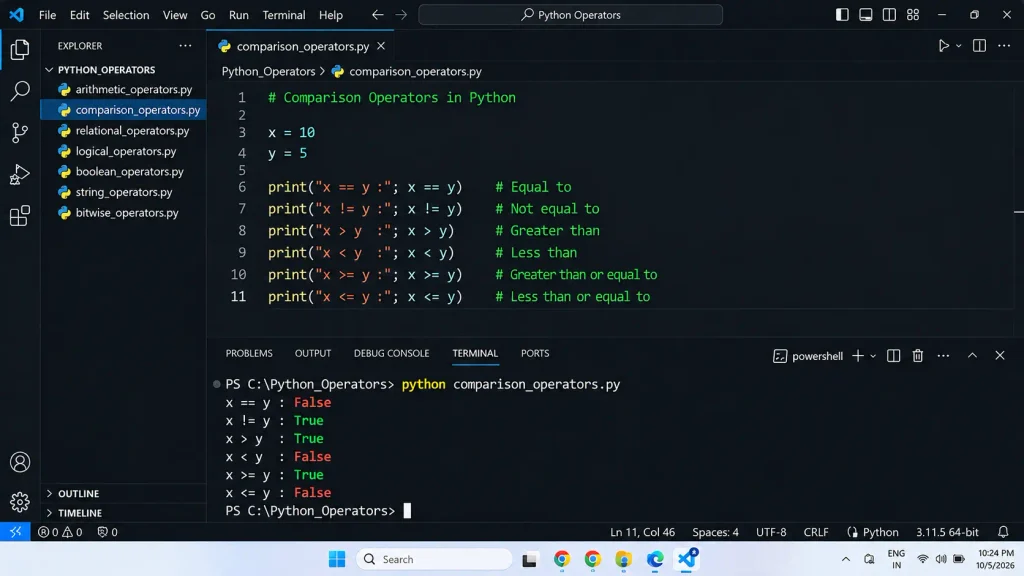Viewport: 1024px width, 576px height.
Task: Open string_operators.py file
Action: 123,192
